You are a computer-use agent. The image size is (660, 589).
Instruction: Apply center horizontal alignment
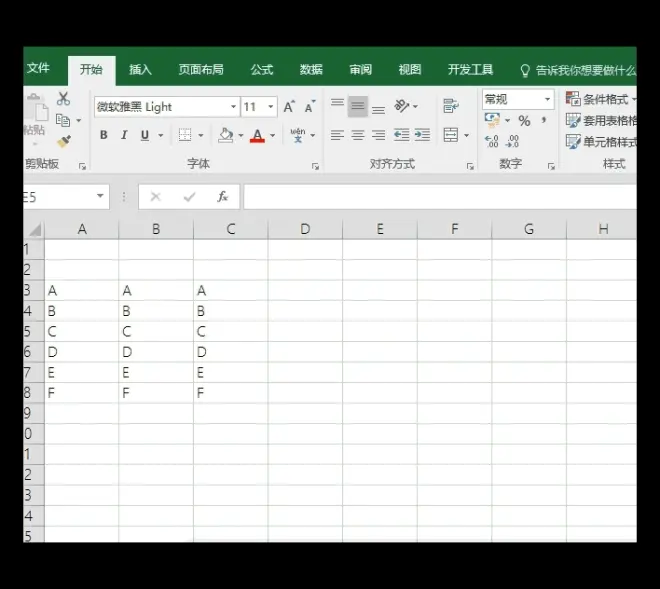[357, 135]
